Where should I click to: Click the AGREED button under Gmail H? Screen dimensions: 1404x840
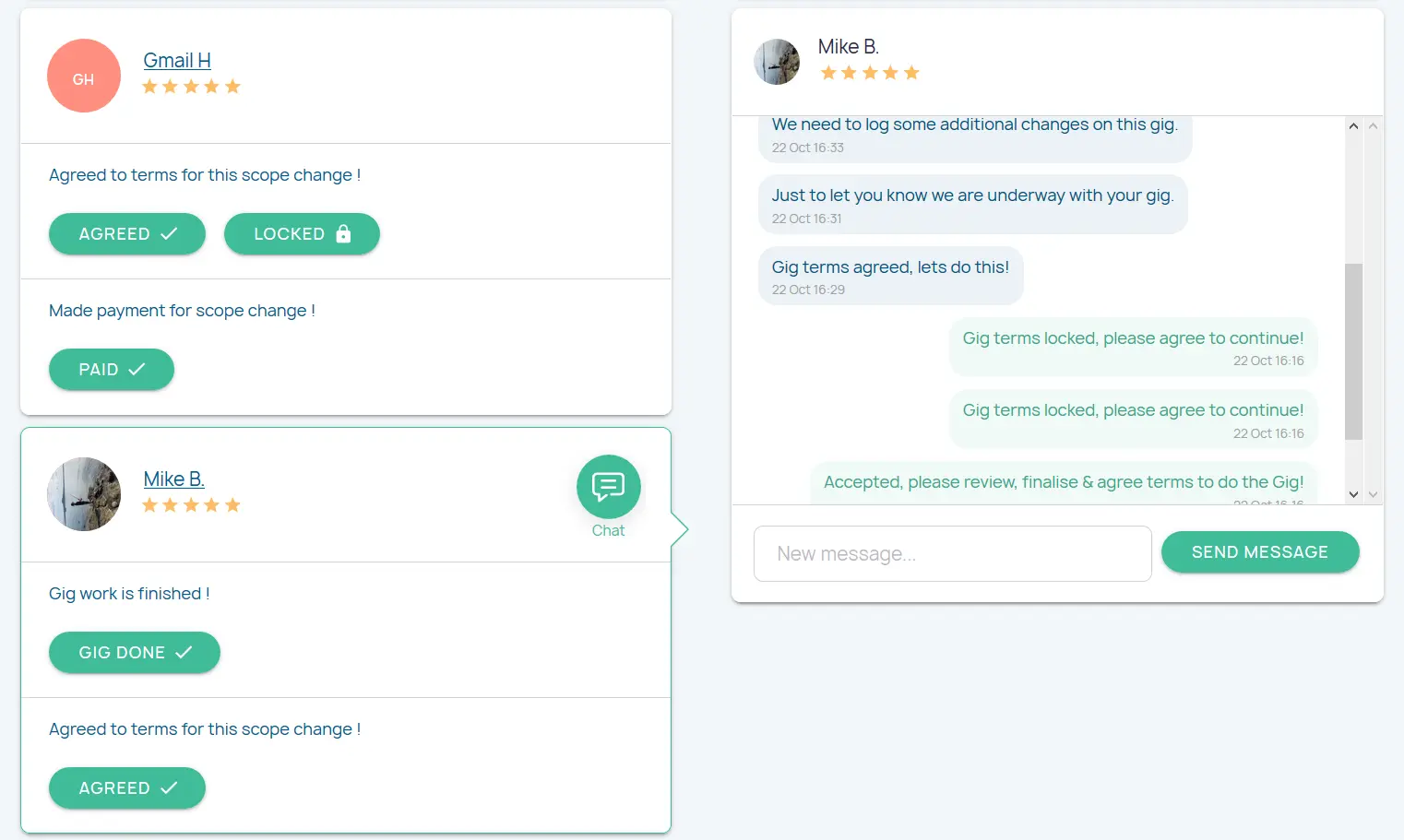coord(127,234)
